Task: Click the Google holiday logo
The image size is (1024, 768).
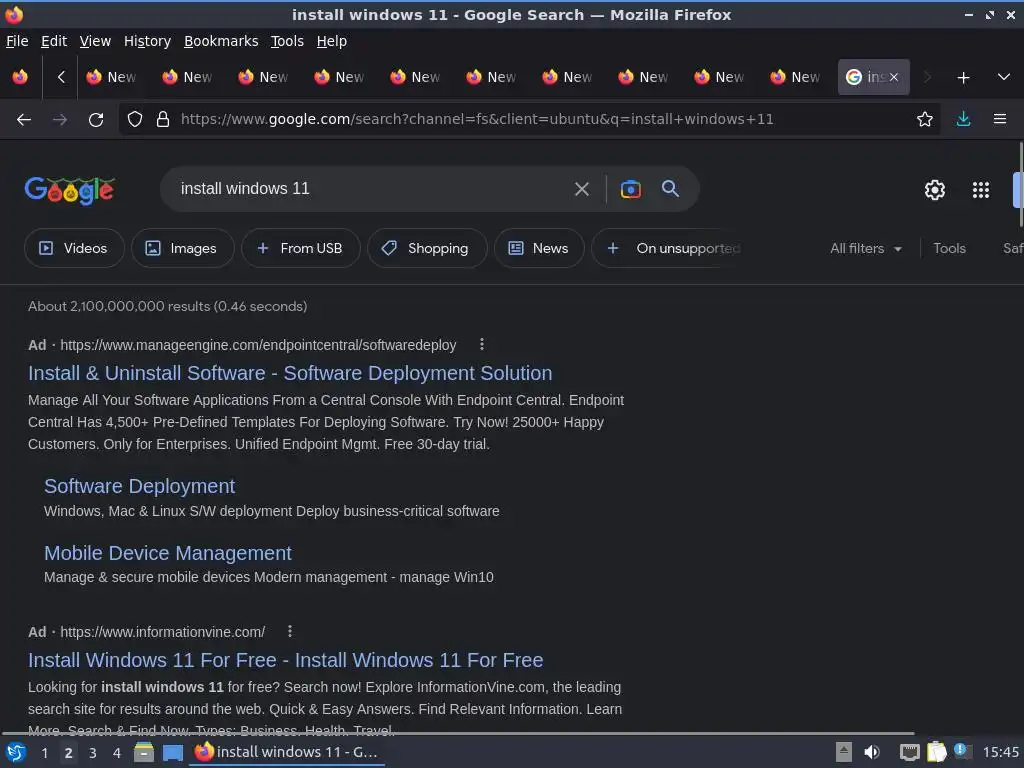Action: point(70,190)
